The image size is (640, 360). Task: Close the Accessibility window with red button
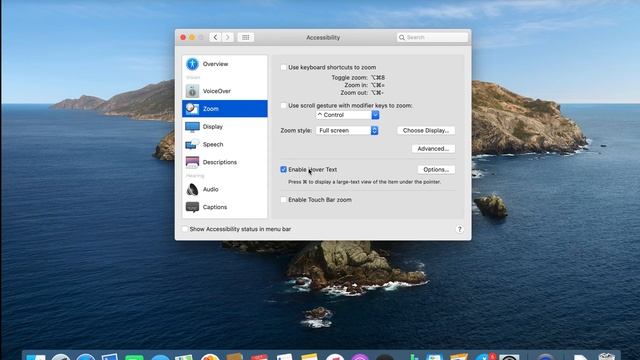[x=183, y=38]
